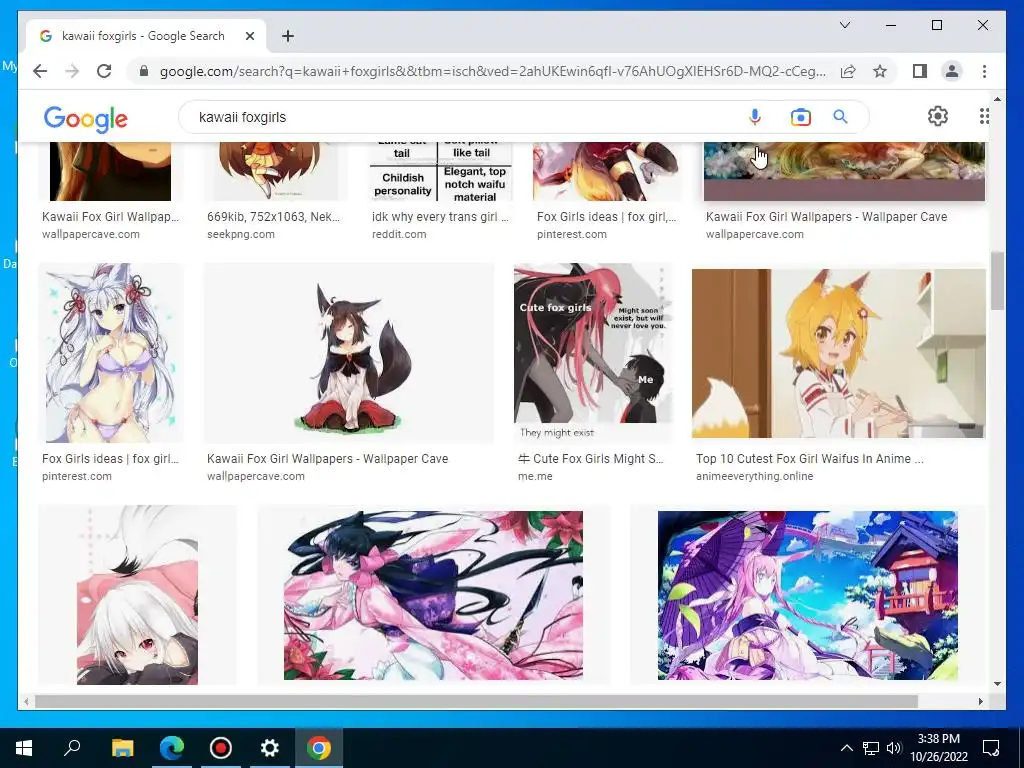This screenshot has height=768, width=1024.
Task: Show hidden system tray icons
Action: tap(846, 748)
